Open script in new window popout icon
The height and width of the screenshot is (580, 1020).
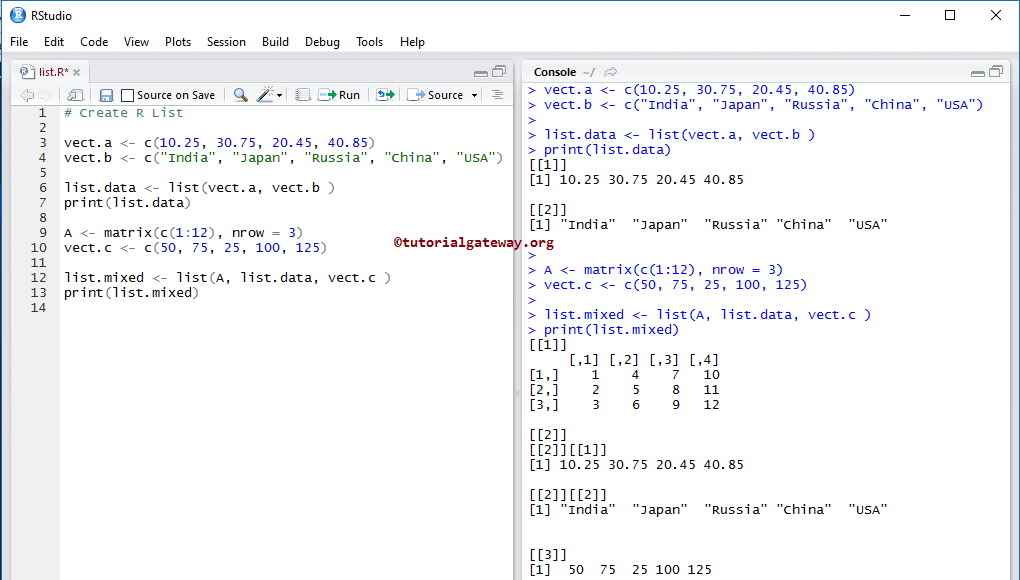click(73, 94)
